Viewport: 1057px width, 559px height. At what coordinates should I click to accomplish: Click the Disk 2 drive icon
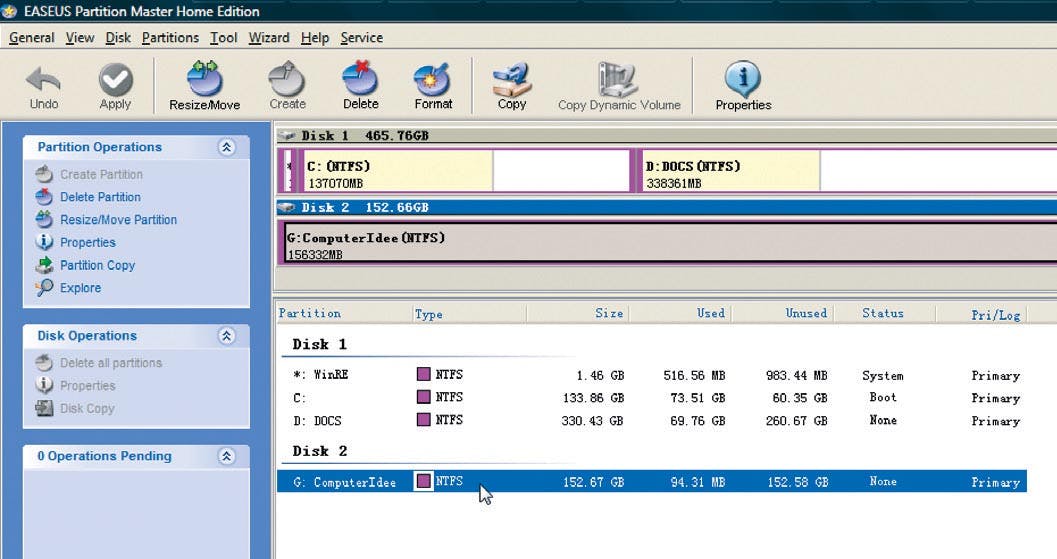[286, 207]
